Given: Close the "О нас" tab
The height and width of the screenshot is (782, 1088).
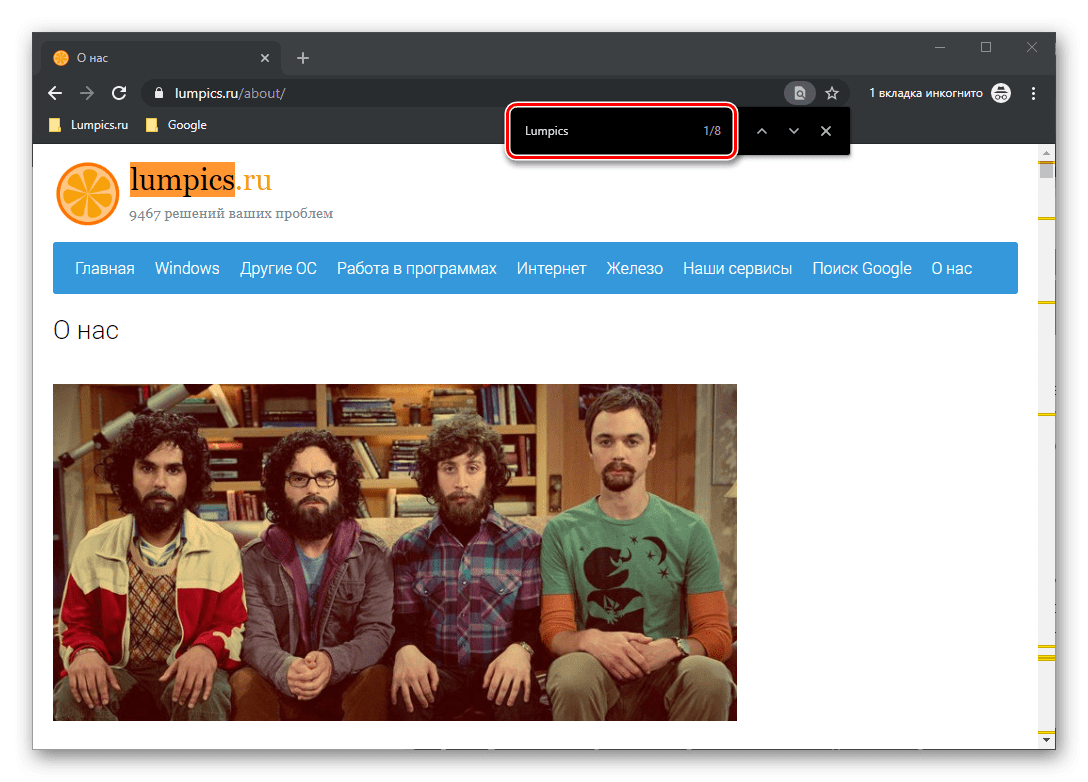Looking at the screenshot, I should [265, 58].
